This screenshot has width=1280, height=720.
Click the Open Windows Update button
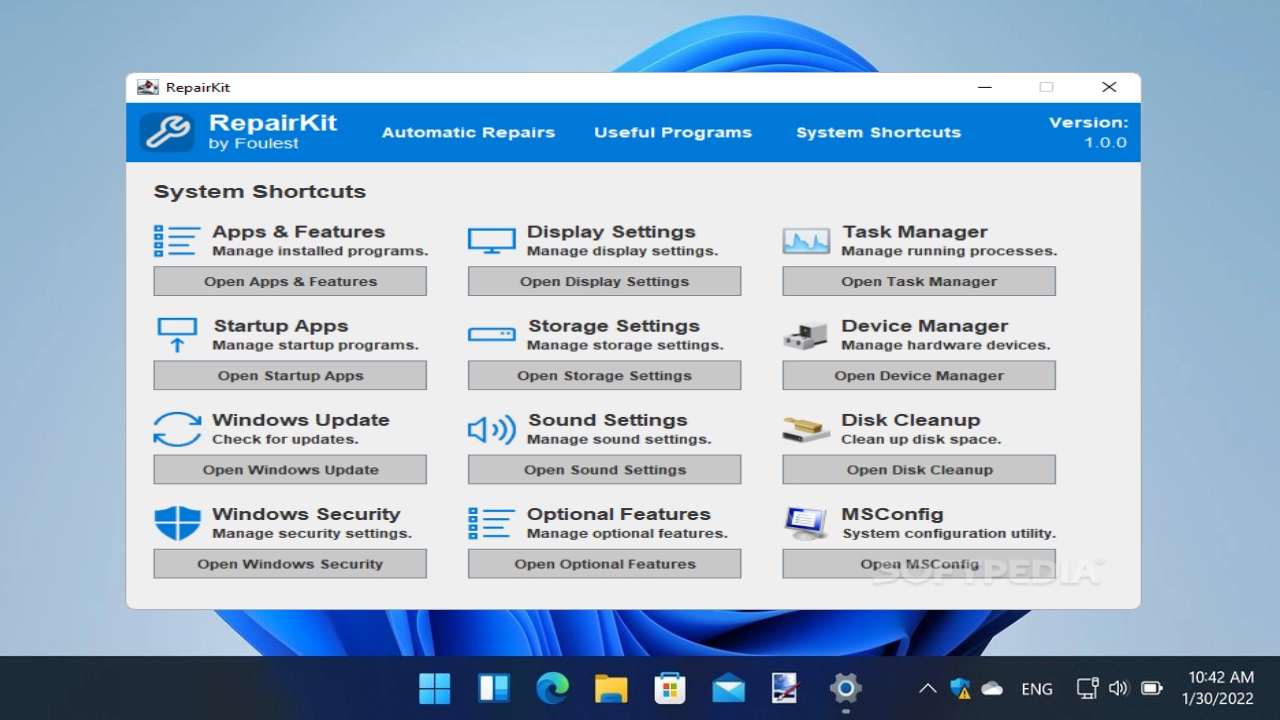pyautogui.click(x=290, y=469)
